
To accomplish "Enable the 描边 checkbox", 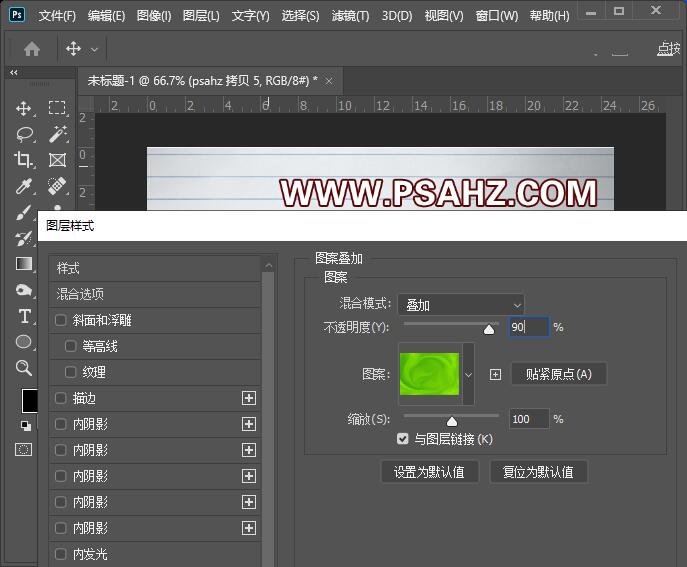I will pos(60,398).
